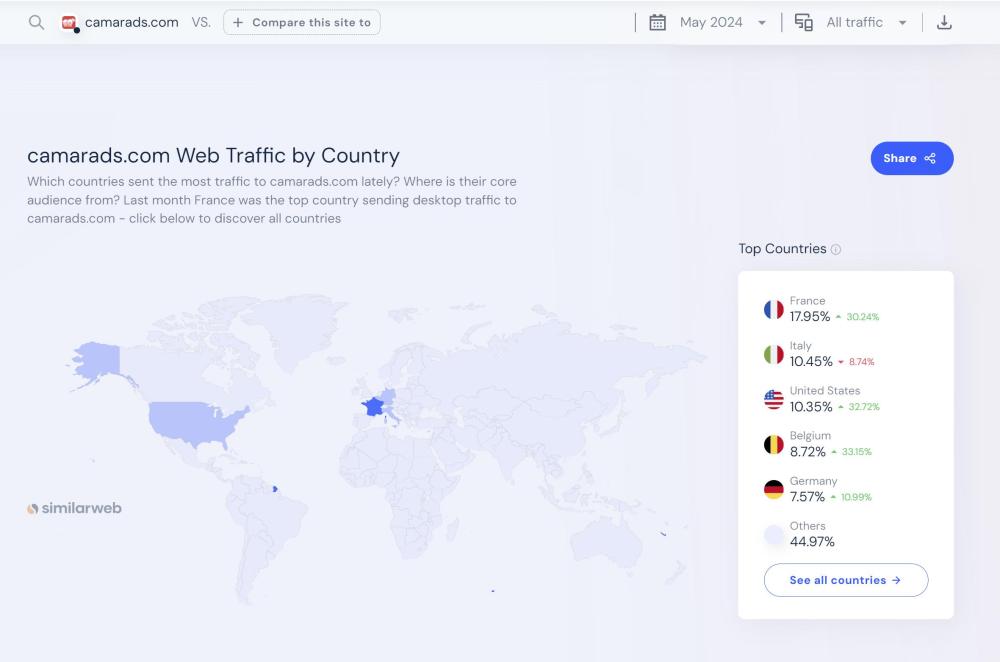
Task: Click the Germany flag icon
Action: (x=773, y=489)
